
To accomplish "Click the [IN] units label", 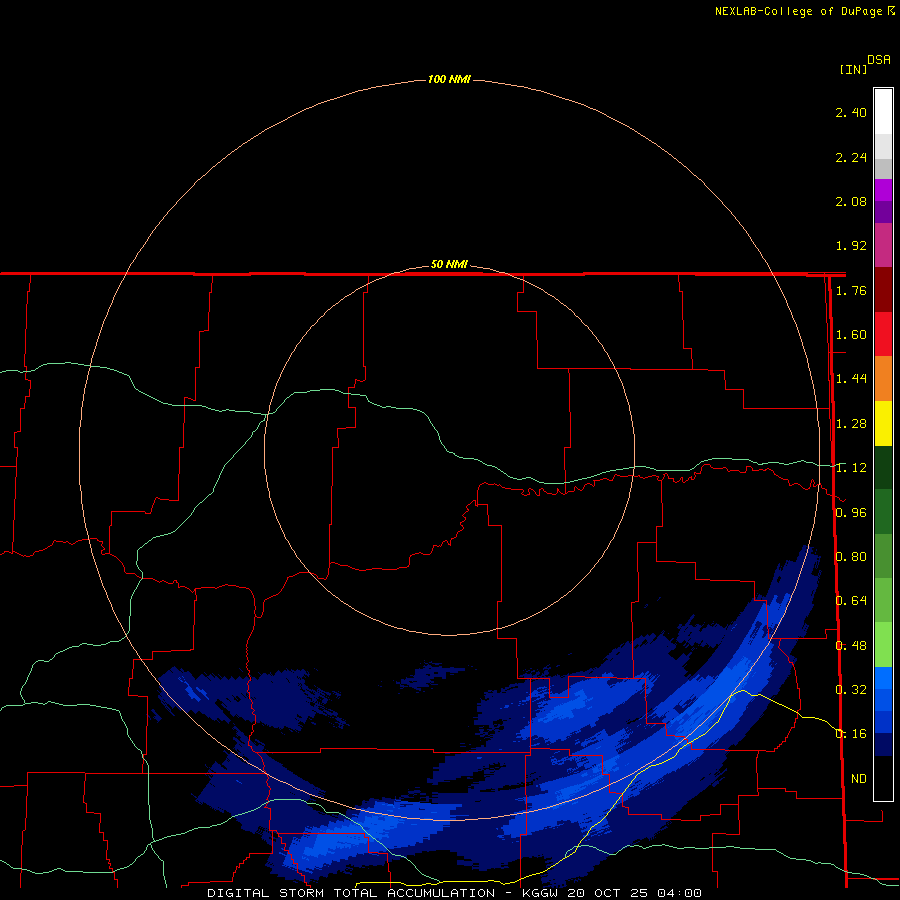I will point(853,69).
